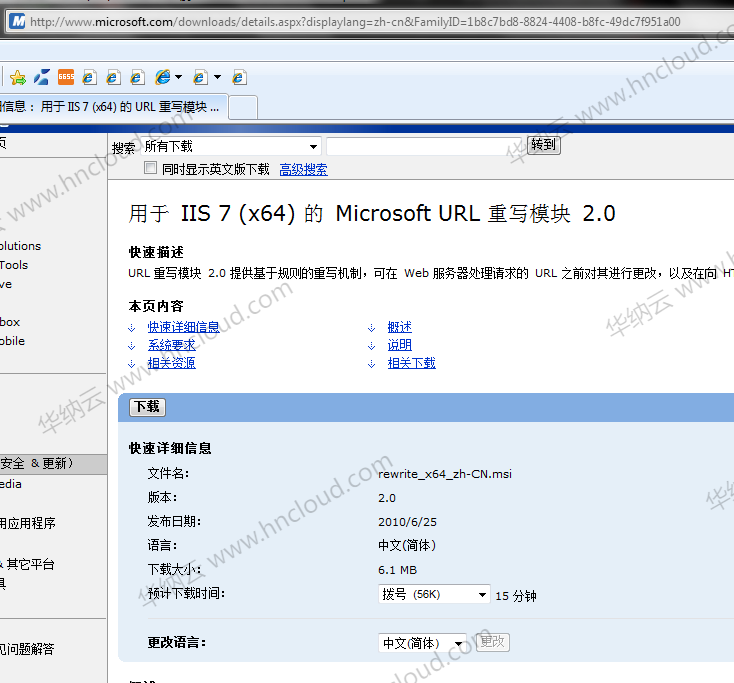Enable 同时显示英文版下载 checkbox
The image size is (734, 683).
[150, 168]
